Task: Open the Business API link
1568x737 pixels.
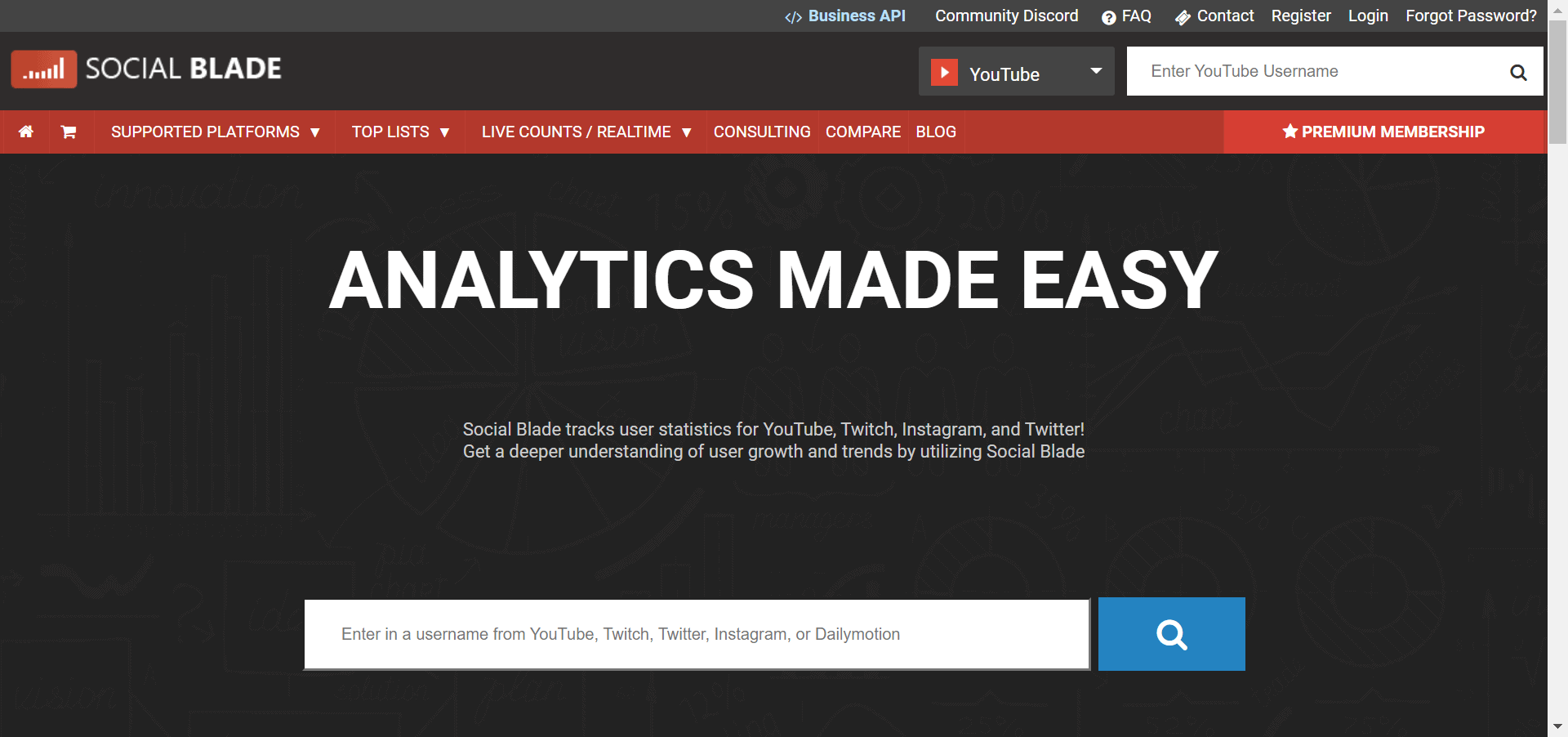Action: [x=845, y=16]
